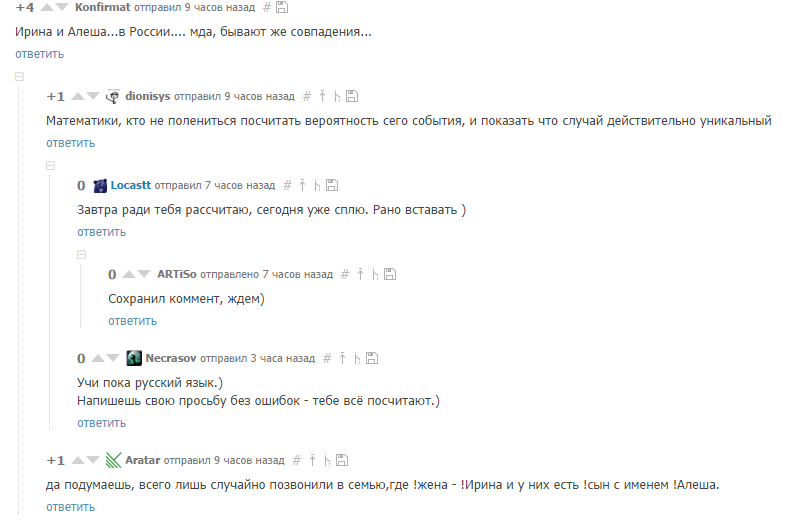Image resolution: width=809 pixels, height=521 pixels.
Task: Save Konfirmat's comment with floppy icon
Action: (282, 7)
